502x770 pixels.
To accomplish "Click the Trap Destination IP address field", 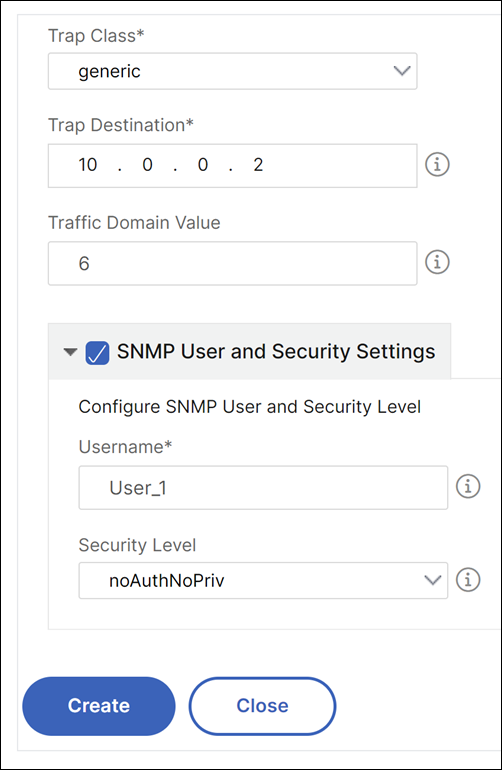I will pos(232,165).
